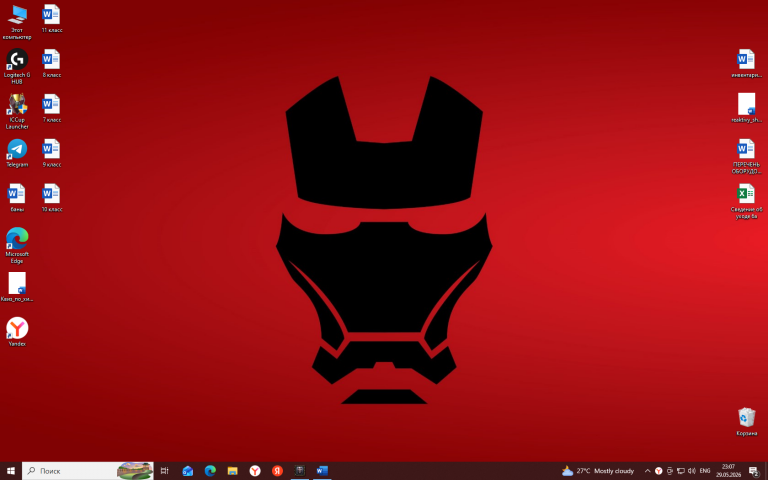
Task: Select the '9 класс' Word document
Action: pyautogui.click(x=51, y=153)
